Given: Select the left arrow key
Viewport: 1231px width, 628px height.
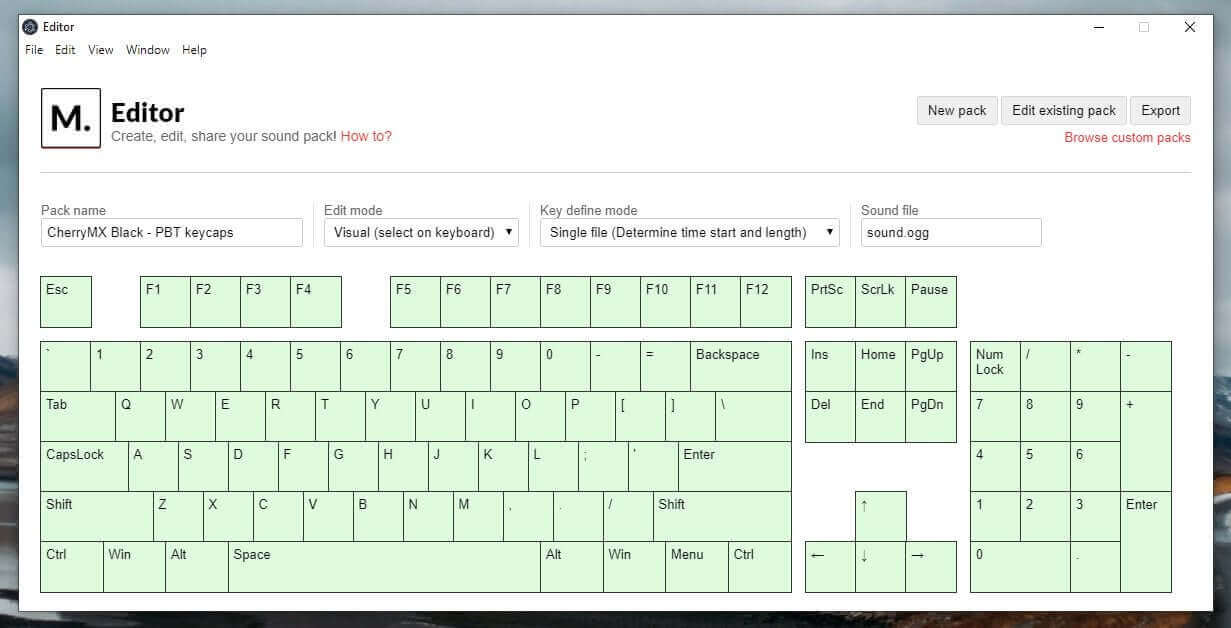Looking at the screenshot, I should tap(830, 566).
